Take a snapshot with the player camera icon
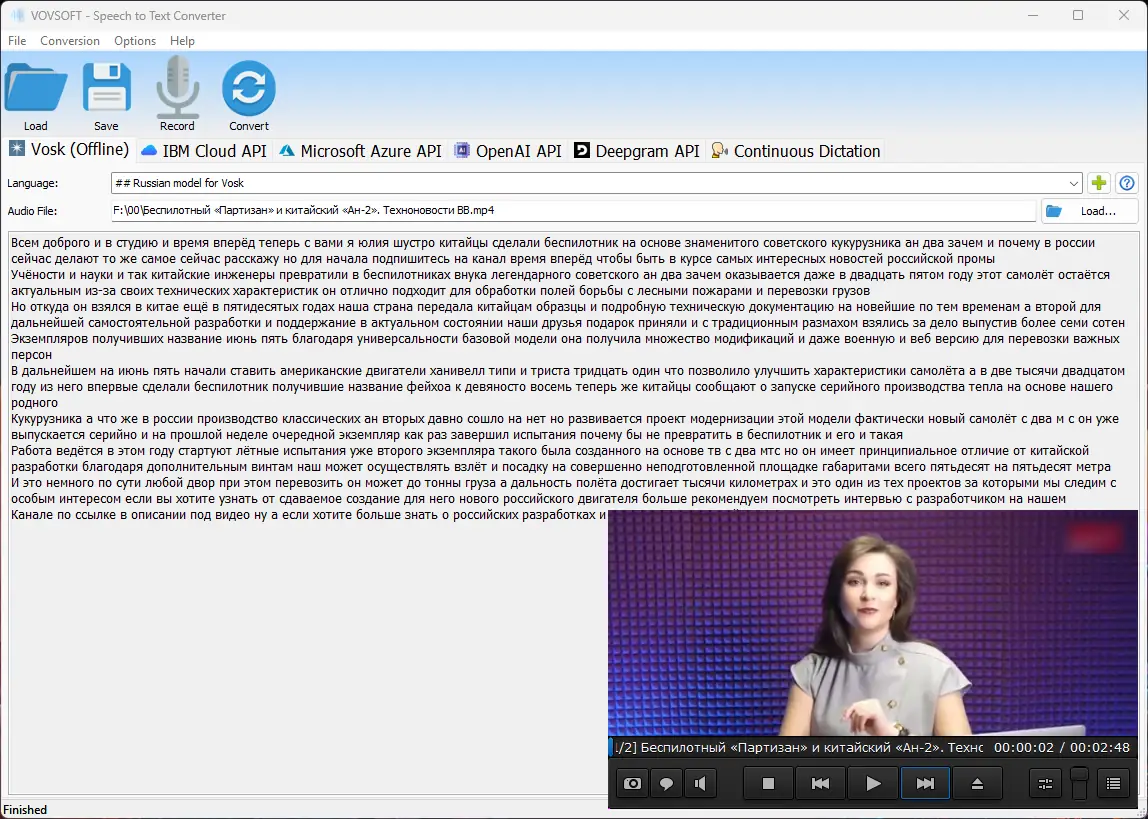Screen dimensions: 1148x819 633,784
